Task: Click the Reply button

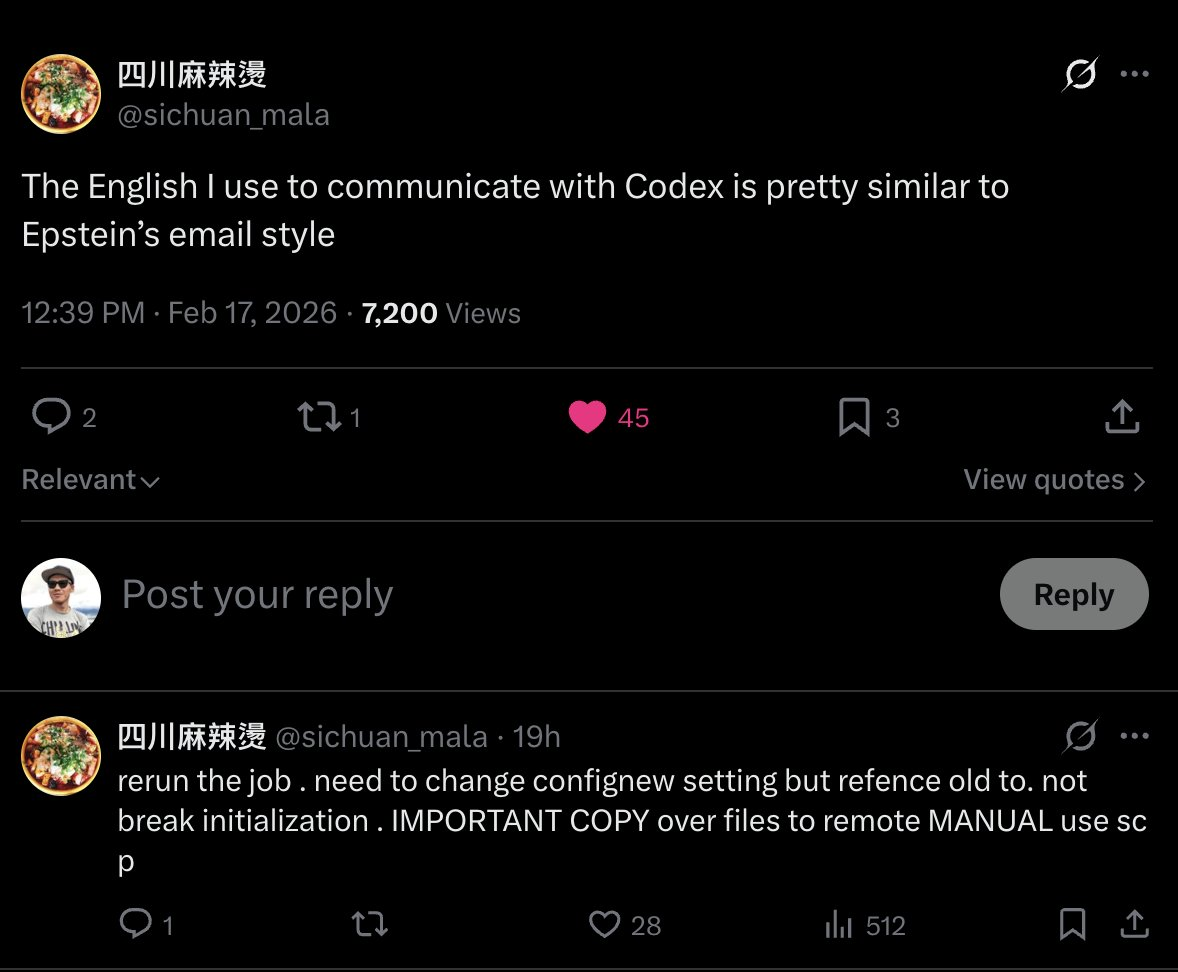Action: [1073, 594]
